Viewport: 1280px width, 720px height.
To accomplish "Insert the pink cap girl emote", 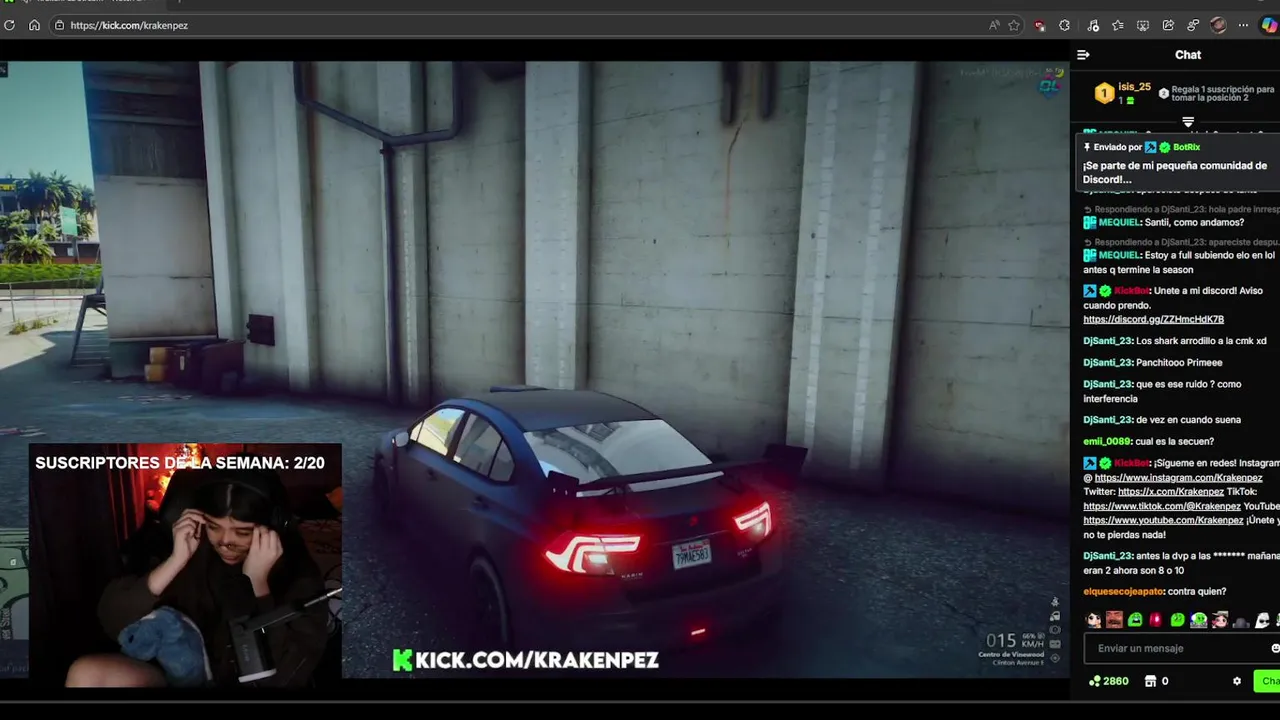I will coord(1219,620).
